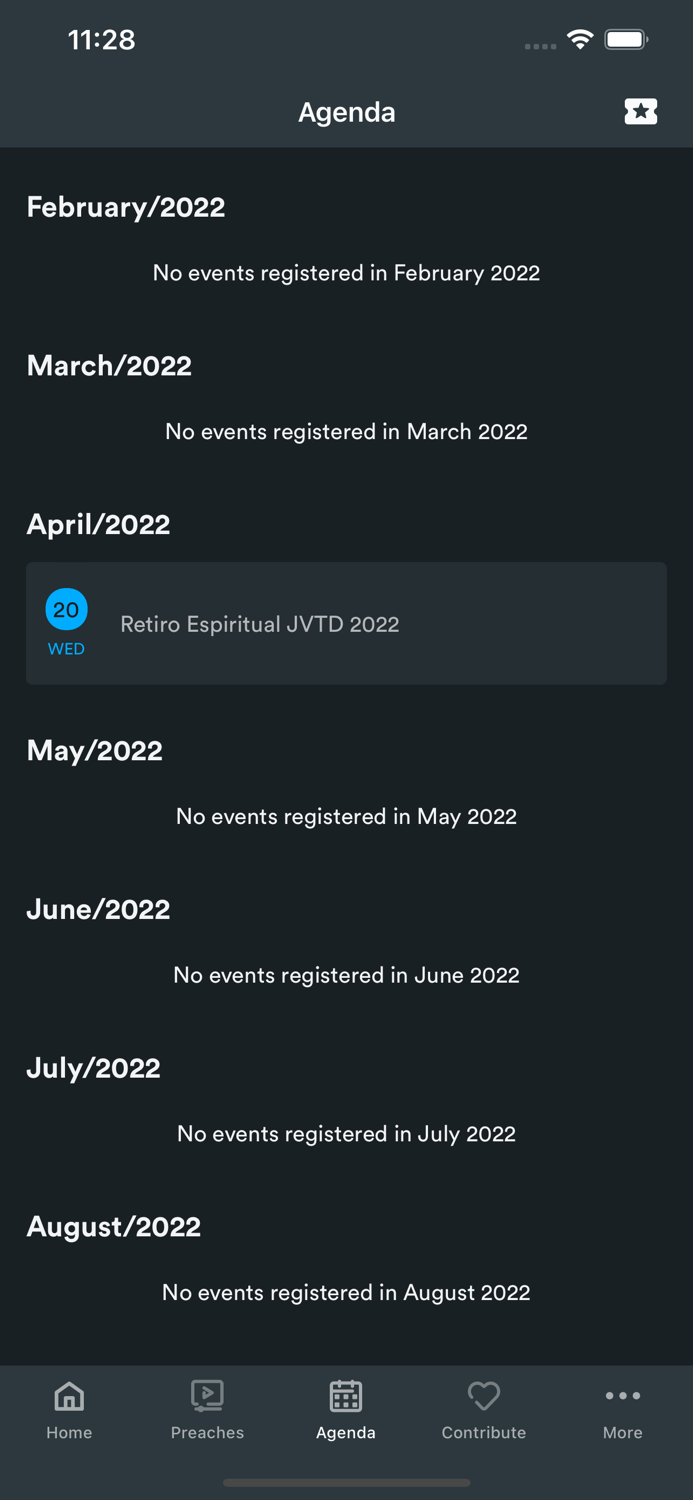Switch to the Preaches tab label
693x1500 pixels.
207,1433
